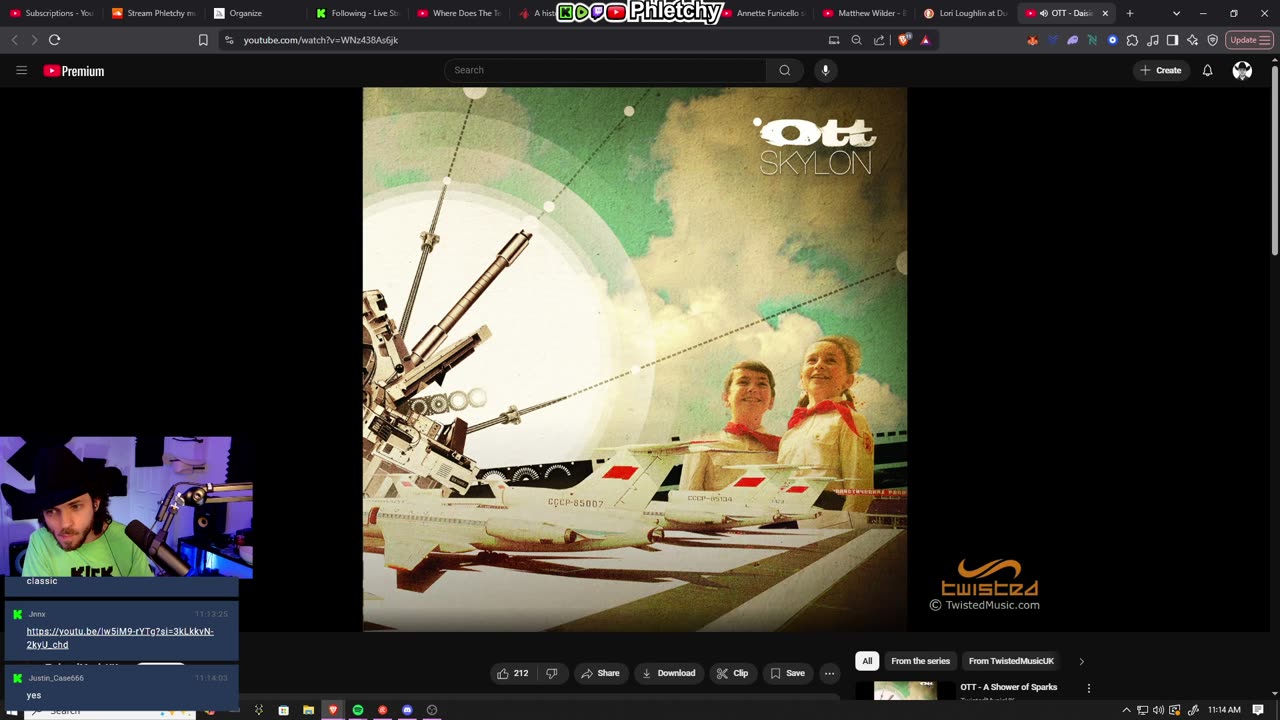Open the OTT - A Shower of Sparks title
Viewport: 1280px width, 720px height.
[x=1008, y=687]
